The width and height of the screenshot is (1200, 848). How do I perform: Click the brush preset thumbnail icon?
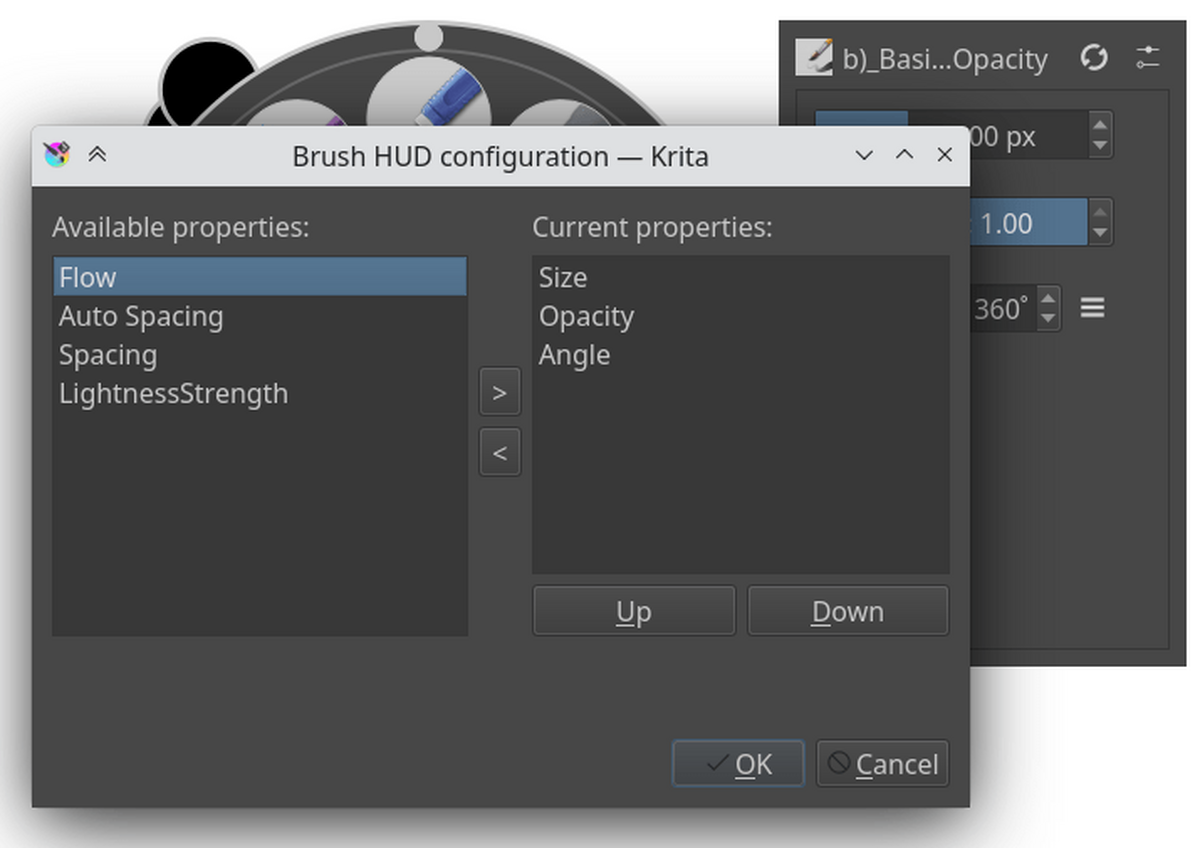[814, 58]
